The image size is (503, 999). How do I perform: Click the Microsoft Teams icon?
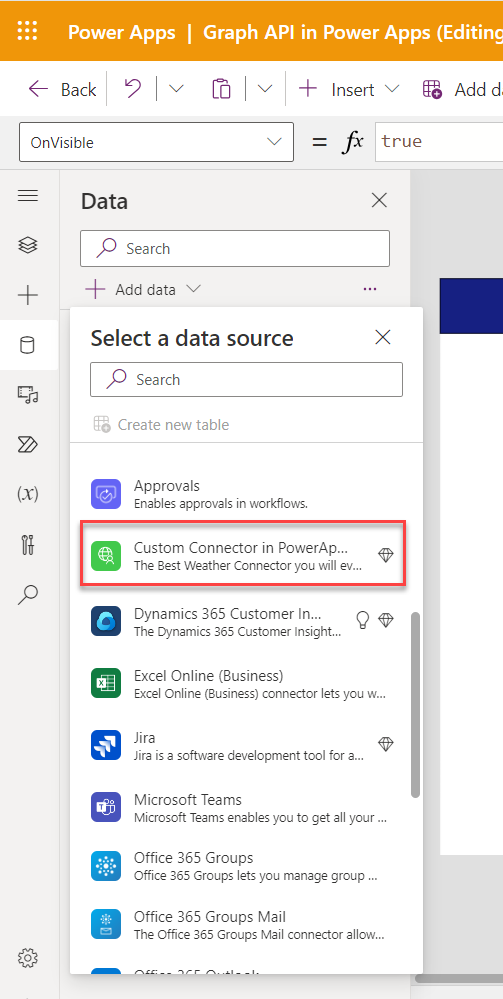pyautogui.click(x=106, y=807)
